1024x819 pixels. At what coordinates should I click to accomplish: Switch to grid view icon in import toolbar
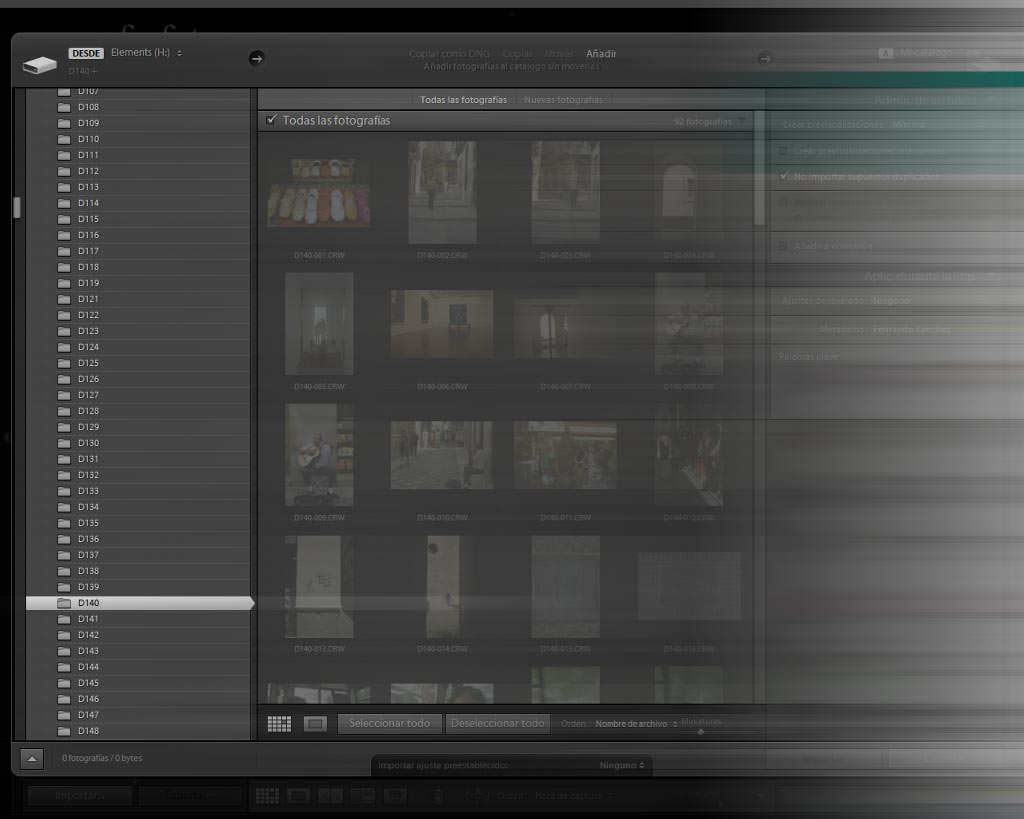pos(280,724)
